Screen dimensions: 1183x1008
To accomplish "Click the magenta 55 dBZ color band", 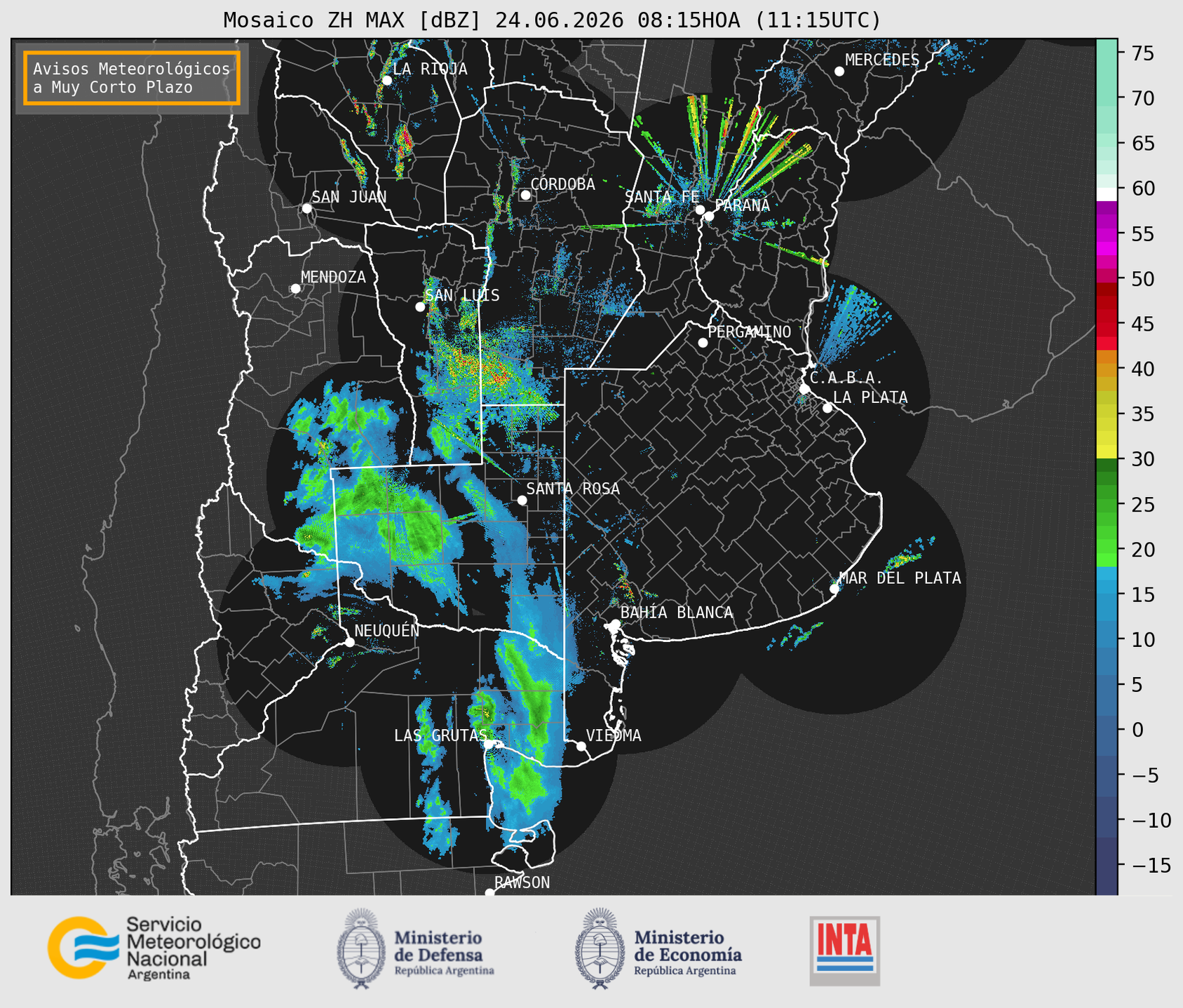I will pyautogui.click(x=1107, y=233).
